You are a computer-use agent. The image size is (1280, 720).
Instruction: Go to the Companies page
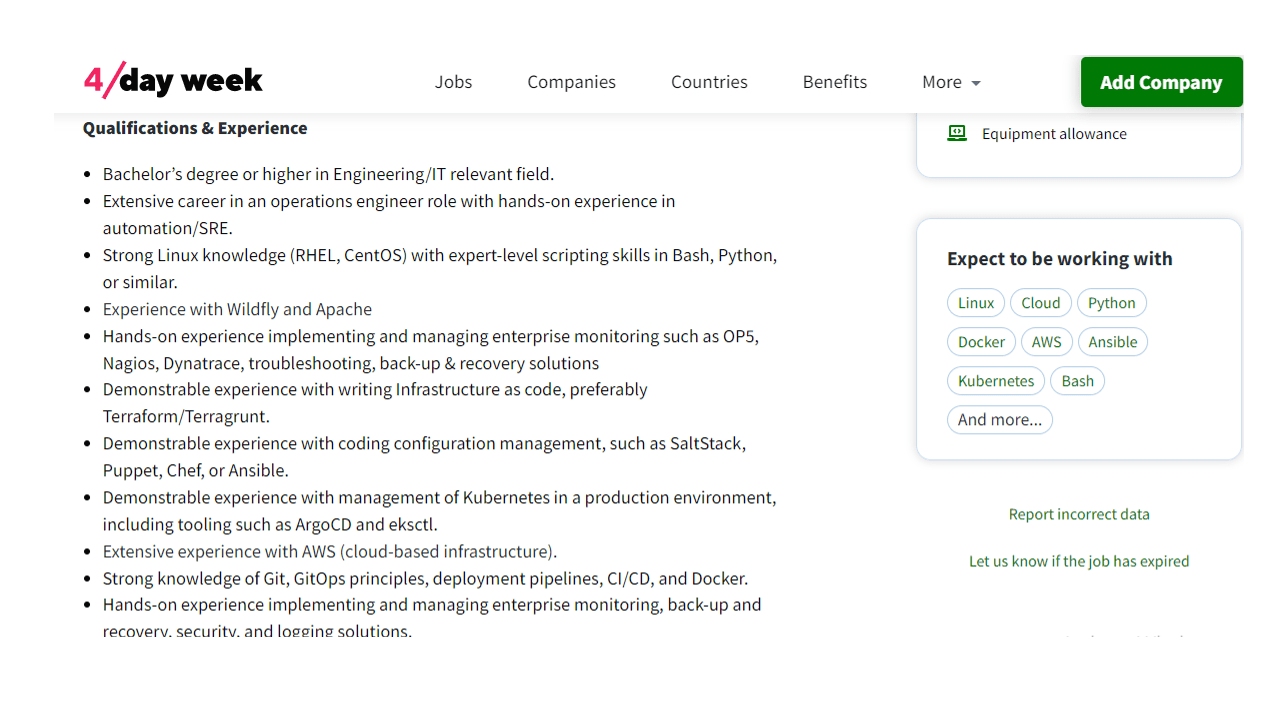click(571, 82)
